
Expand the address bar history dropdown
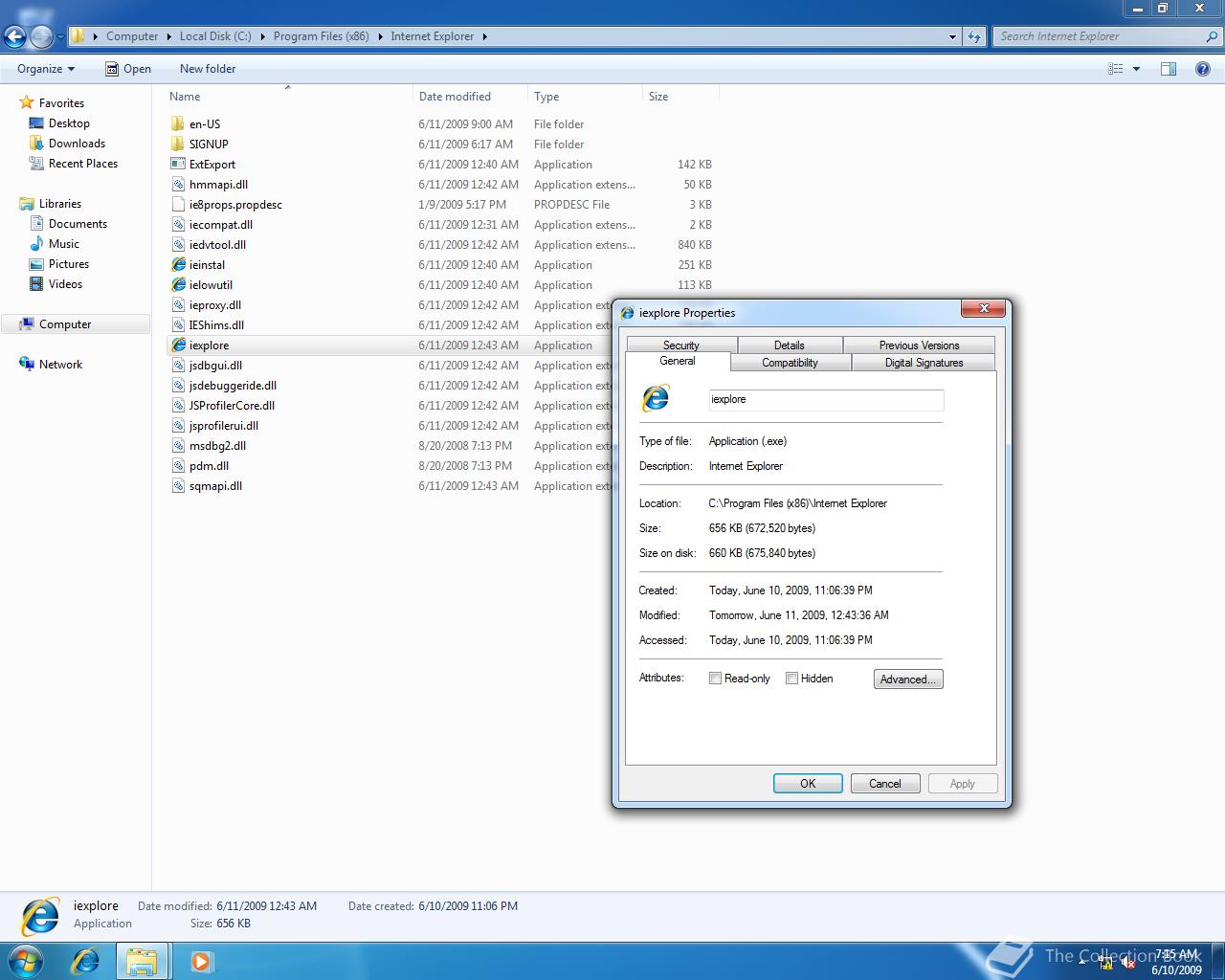tap(952, 36)
